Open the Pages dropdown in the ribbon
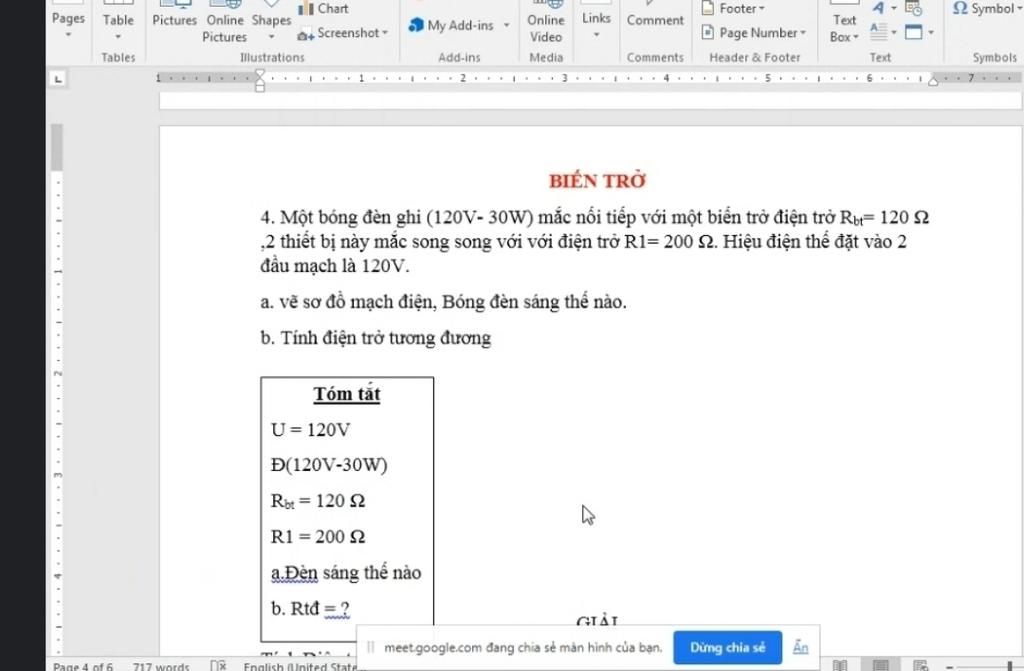 [x=68, y=22]
